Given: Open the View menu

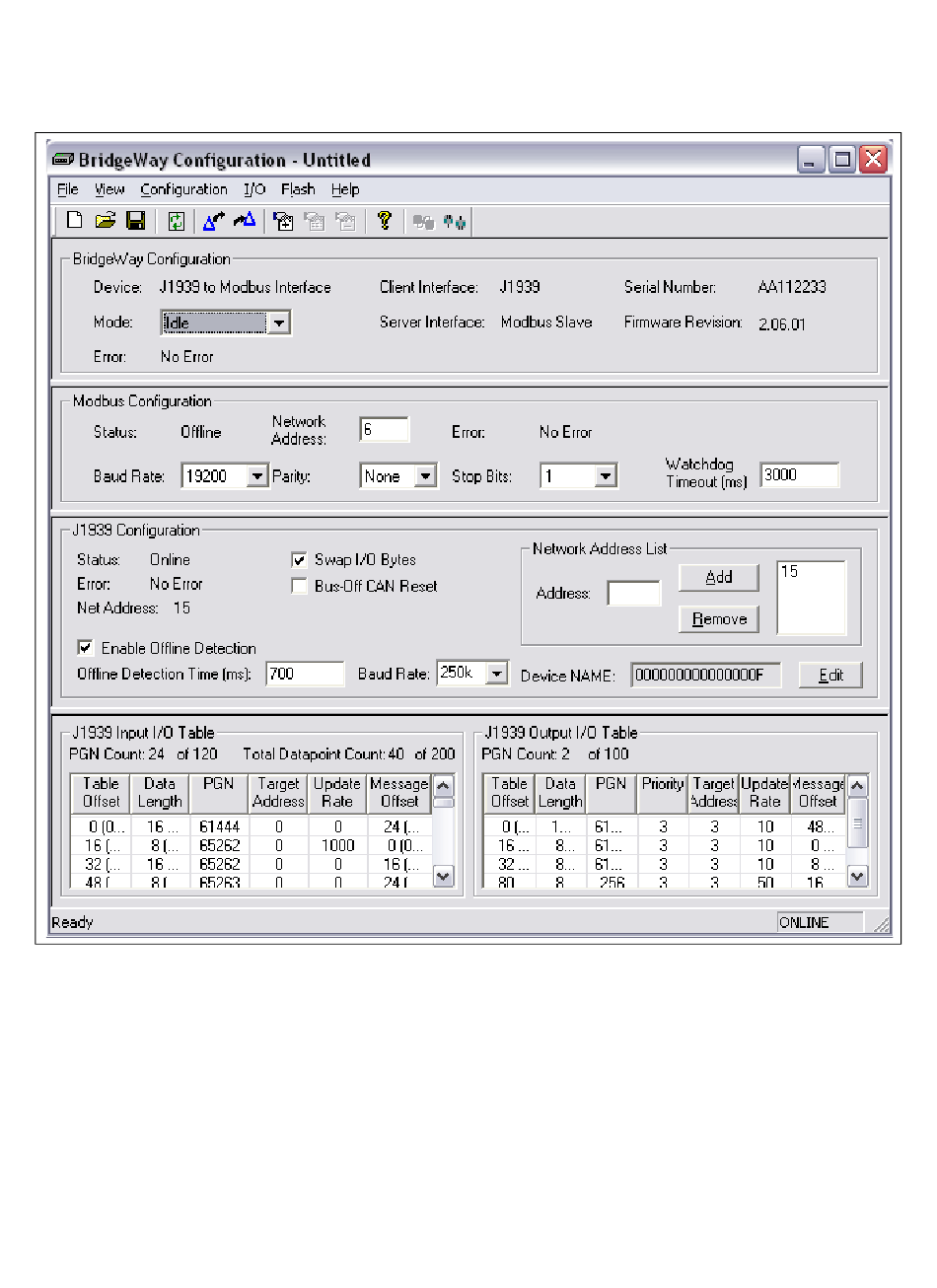Looking at the screenshot, I should click(109, 189).
